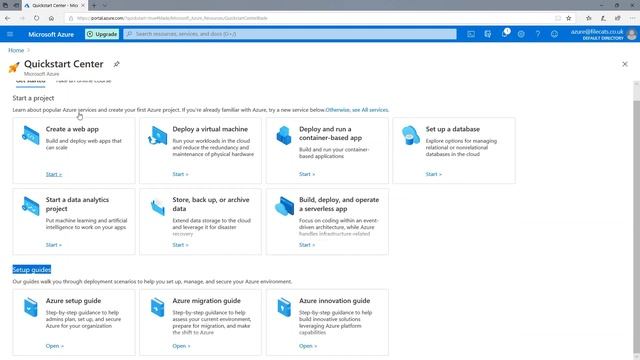Click the Azure migration guide book icon
Image resolution: width=640 pixels, height=360 pixels.
pos(157,307)
